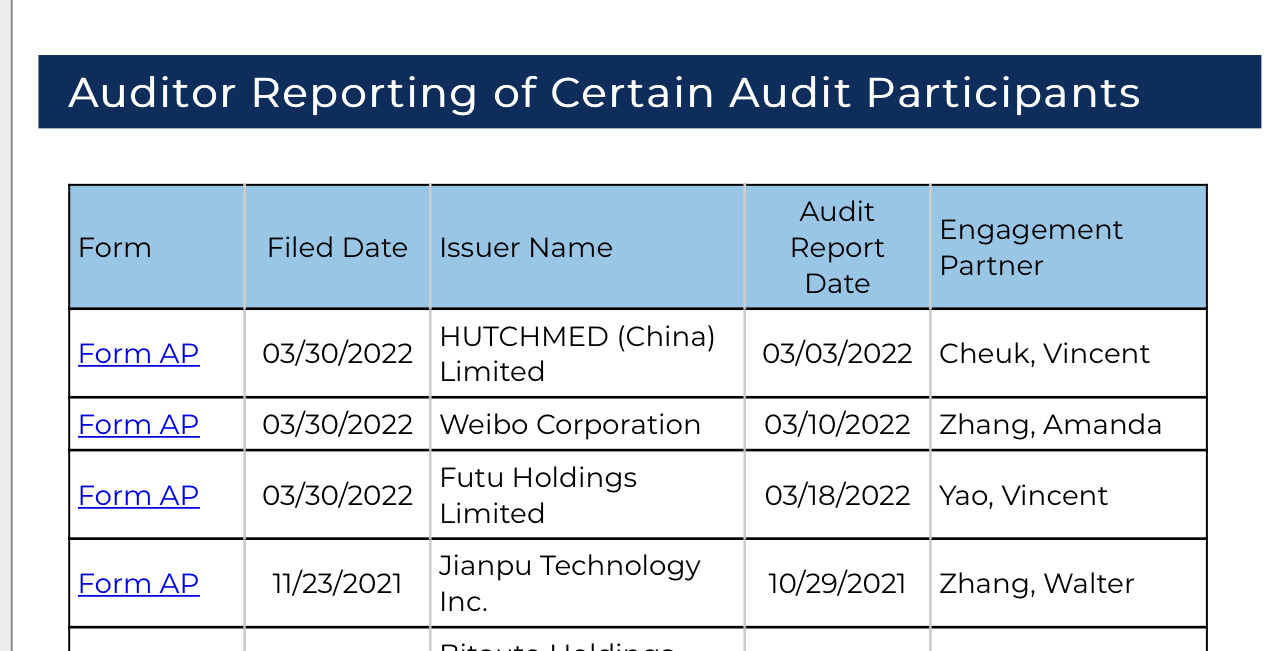
Task: Open the Form AP link for Jianpu Technology
Action: tap(138, 584)
